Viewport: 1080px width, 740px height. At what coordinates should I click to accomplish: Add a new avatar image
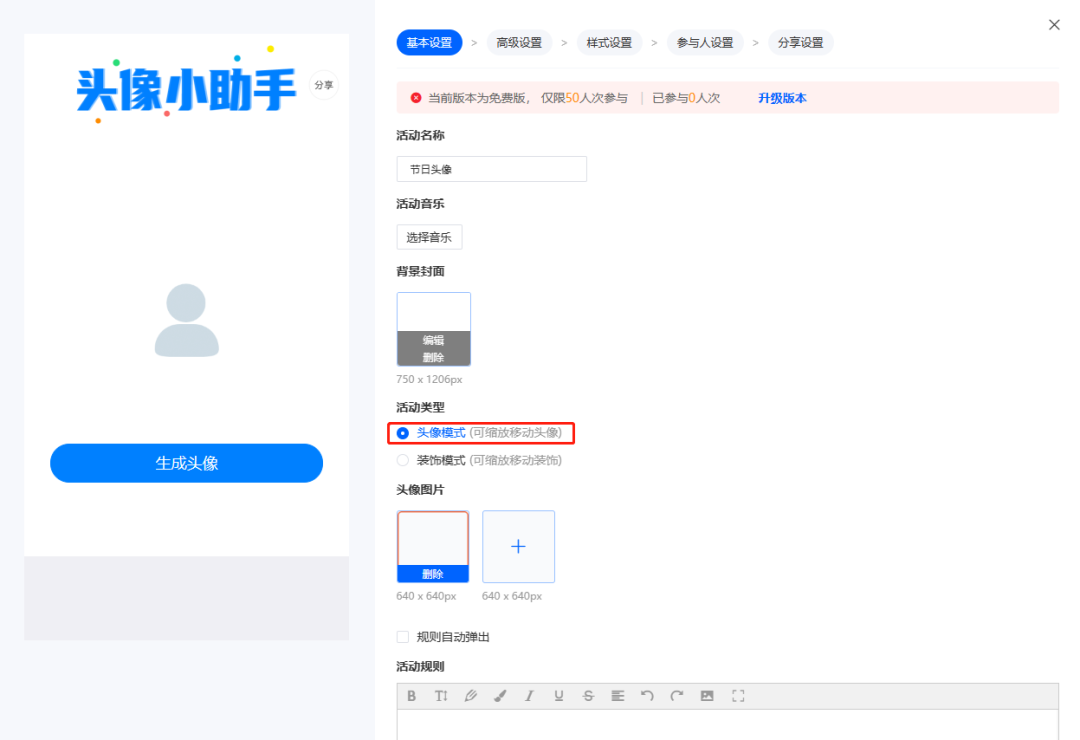pos(519,546)
